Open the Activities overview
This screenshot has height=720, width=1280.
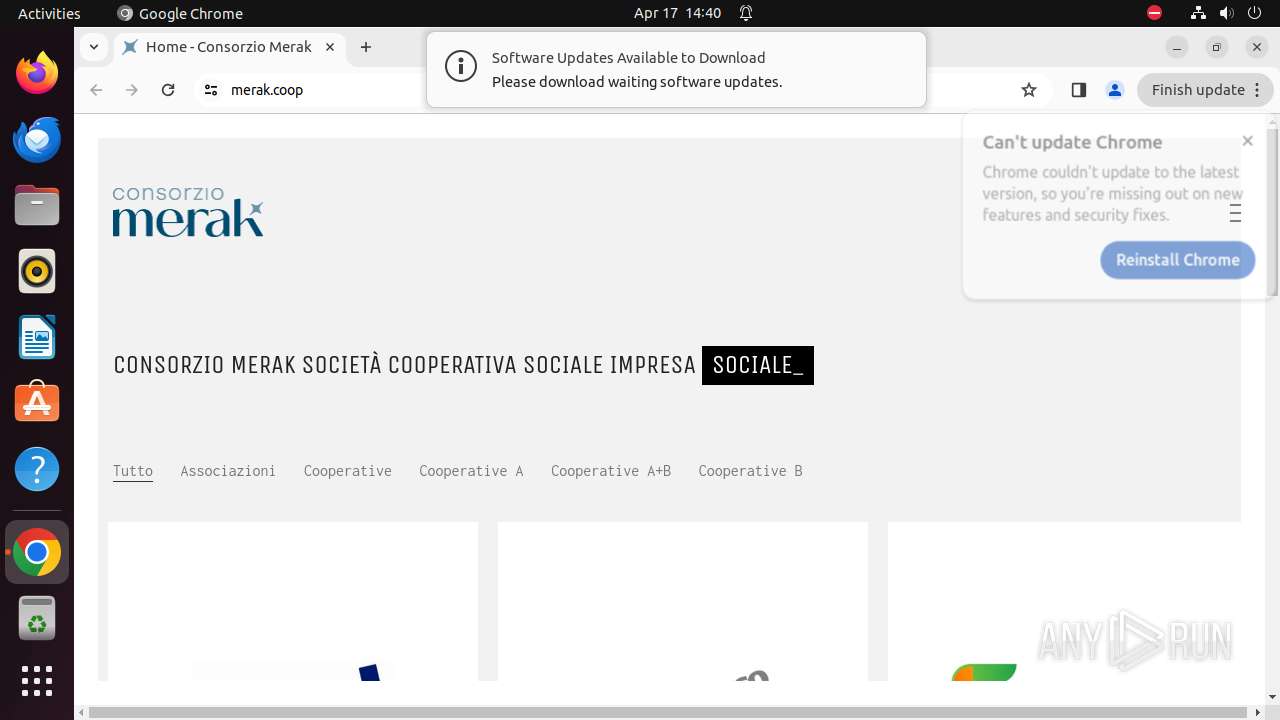[49, 13]
